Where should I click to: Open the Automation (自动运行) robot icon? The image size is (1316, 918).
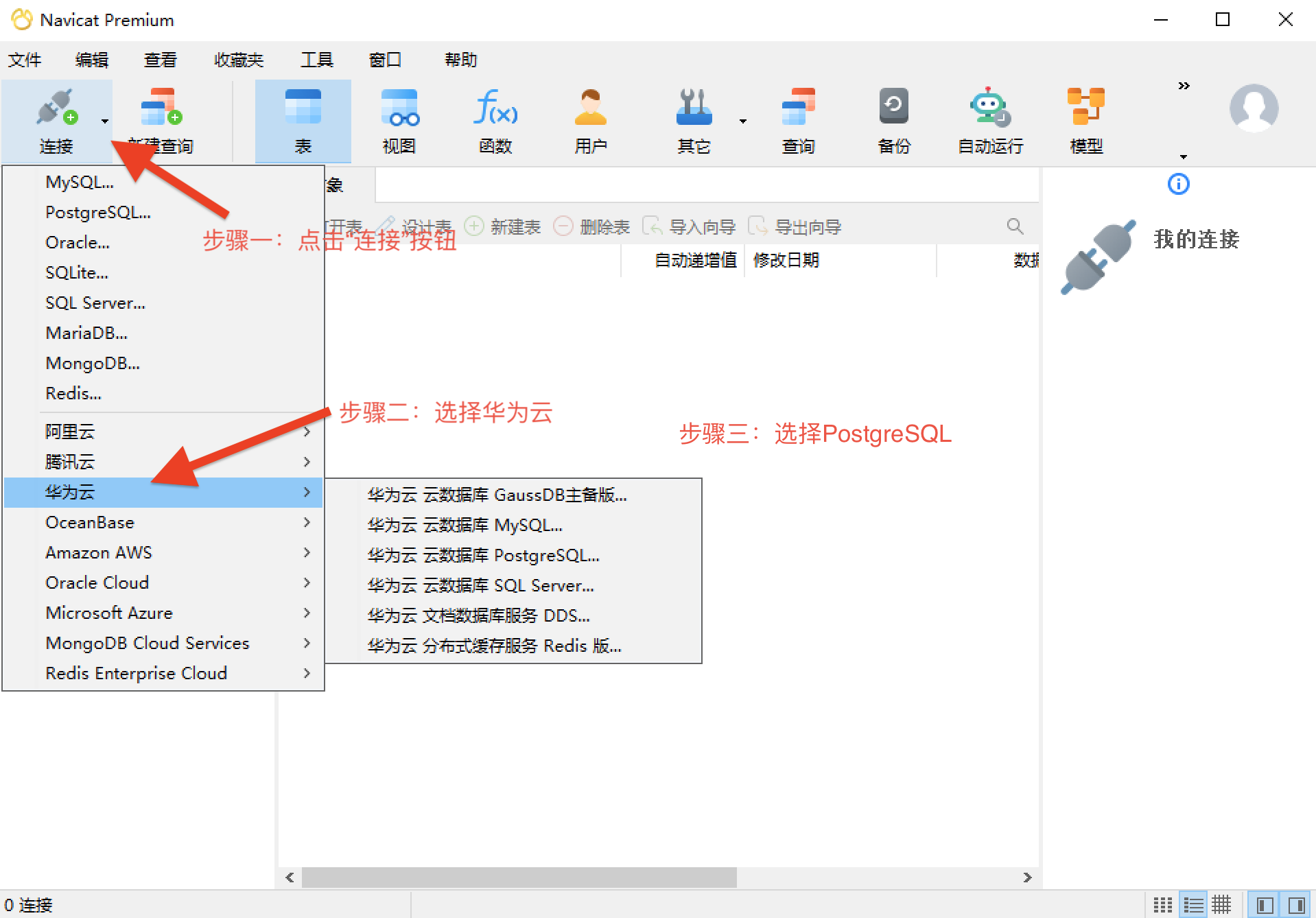[990, 106]
